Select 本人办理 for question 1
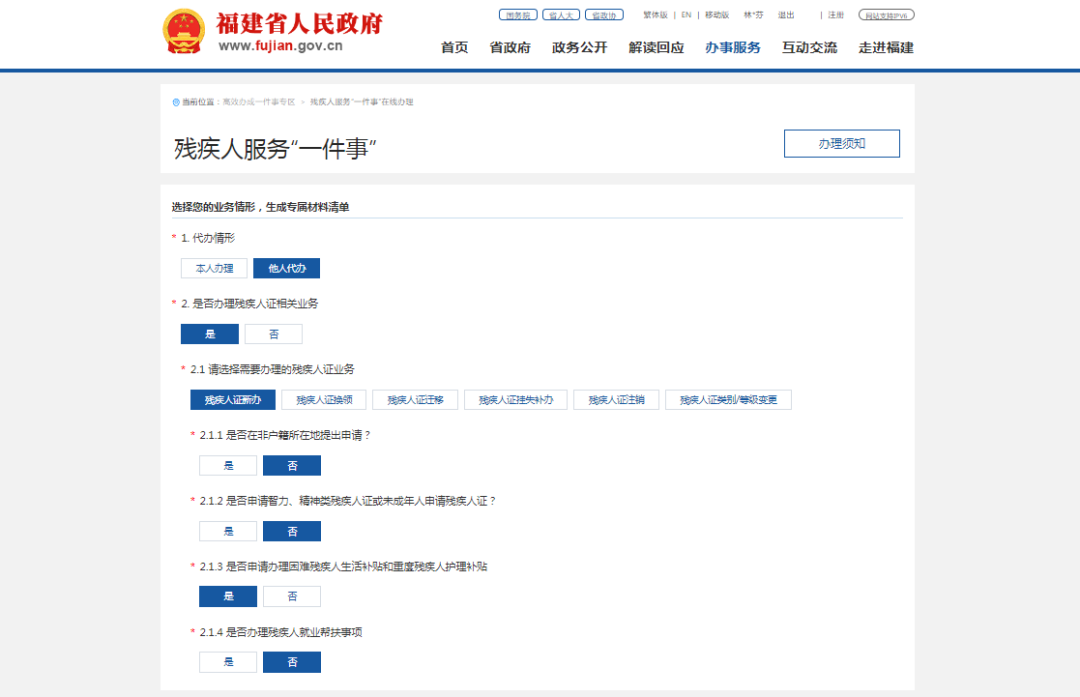The image size is (1080, 697). pos(214,268)
